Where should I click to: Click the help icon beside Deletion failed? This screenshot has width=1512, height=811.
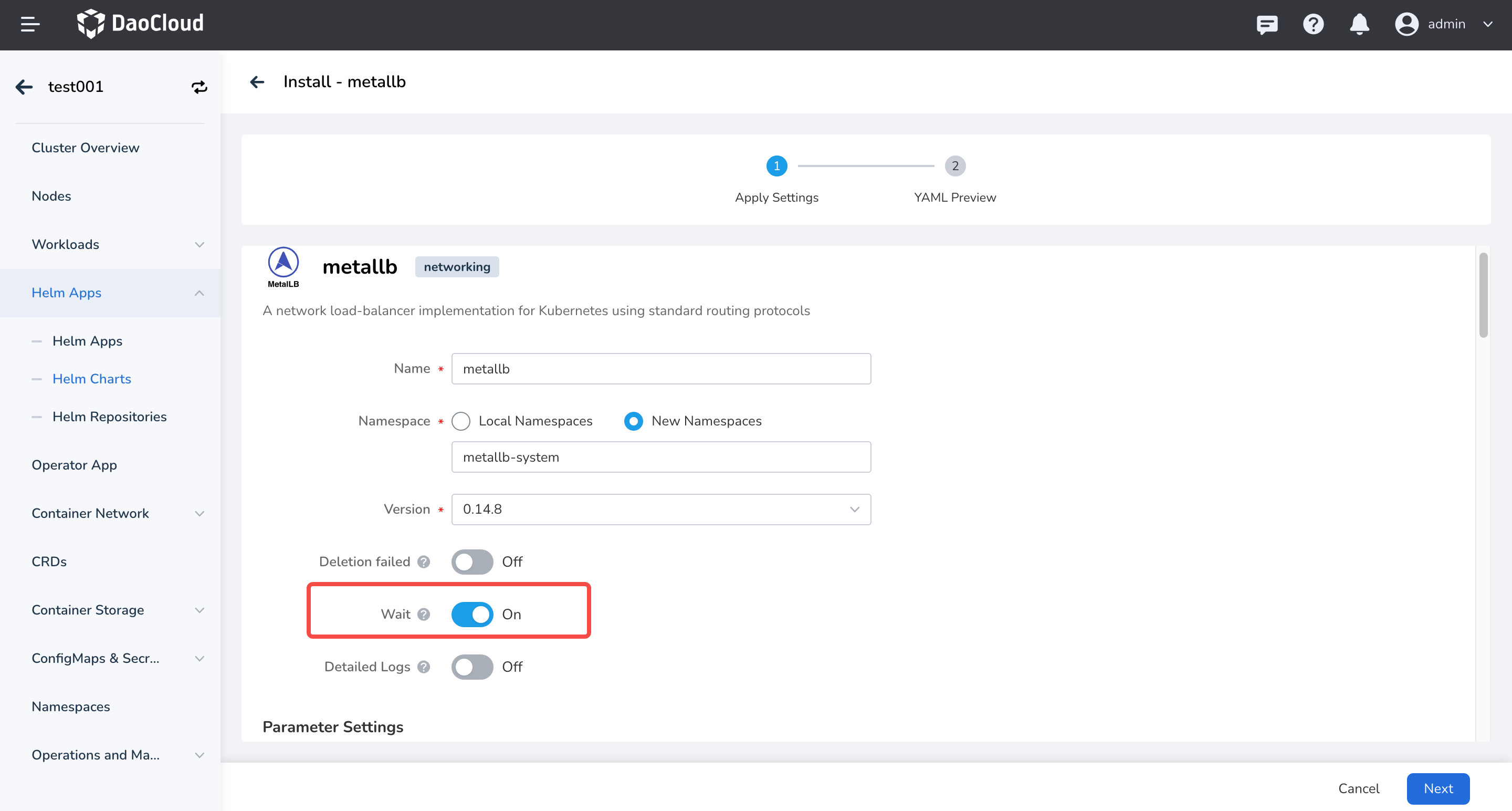(x=423, y=562)
